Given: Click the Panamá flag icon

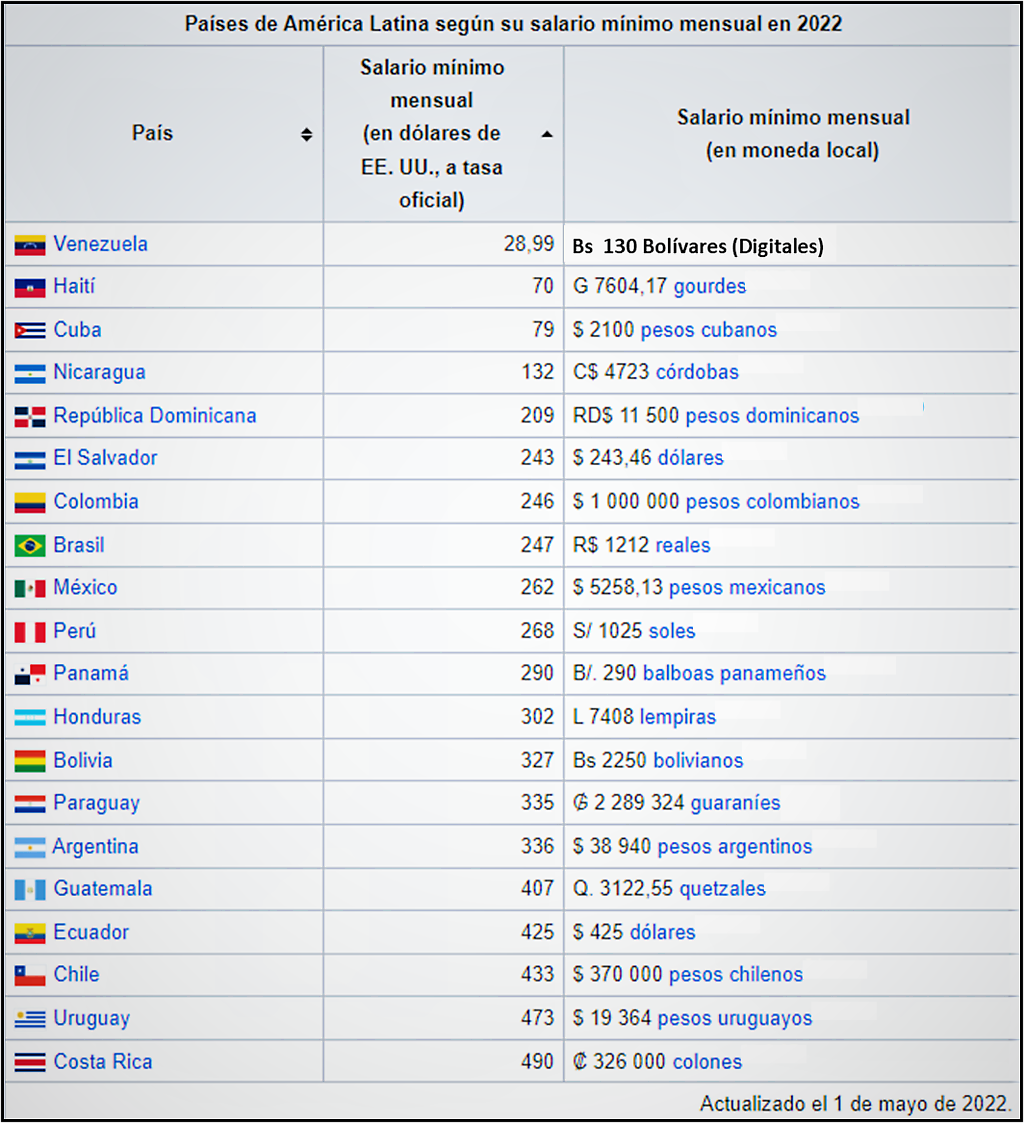Looking at the screenshot, I should [x=30, y=675].
